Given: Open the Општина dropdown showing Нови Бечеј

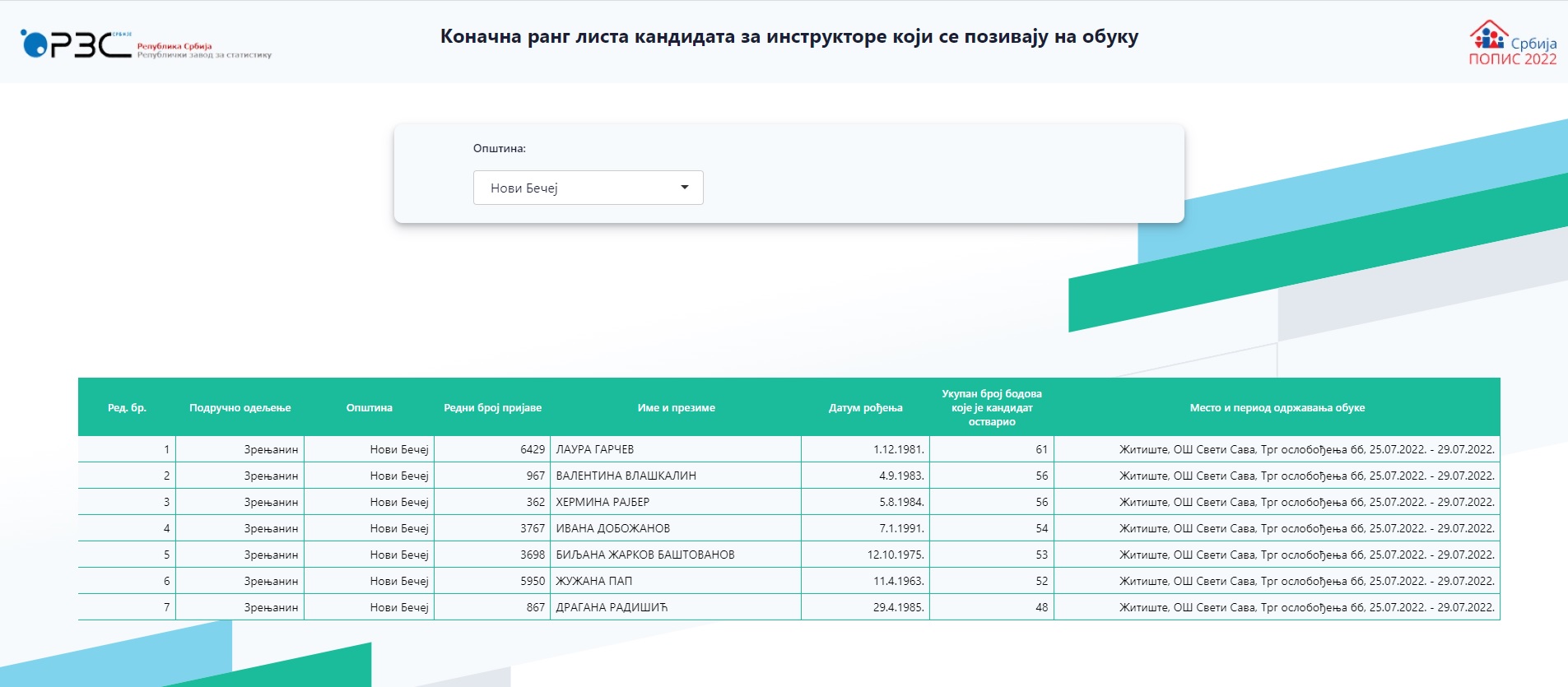Looking at the screenshot, I should pos(588,188).
